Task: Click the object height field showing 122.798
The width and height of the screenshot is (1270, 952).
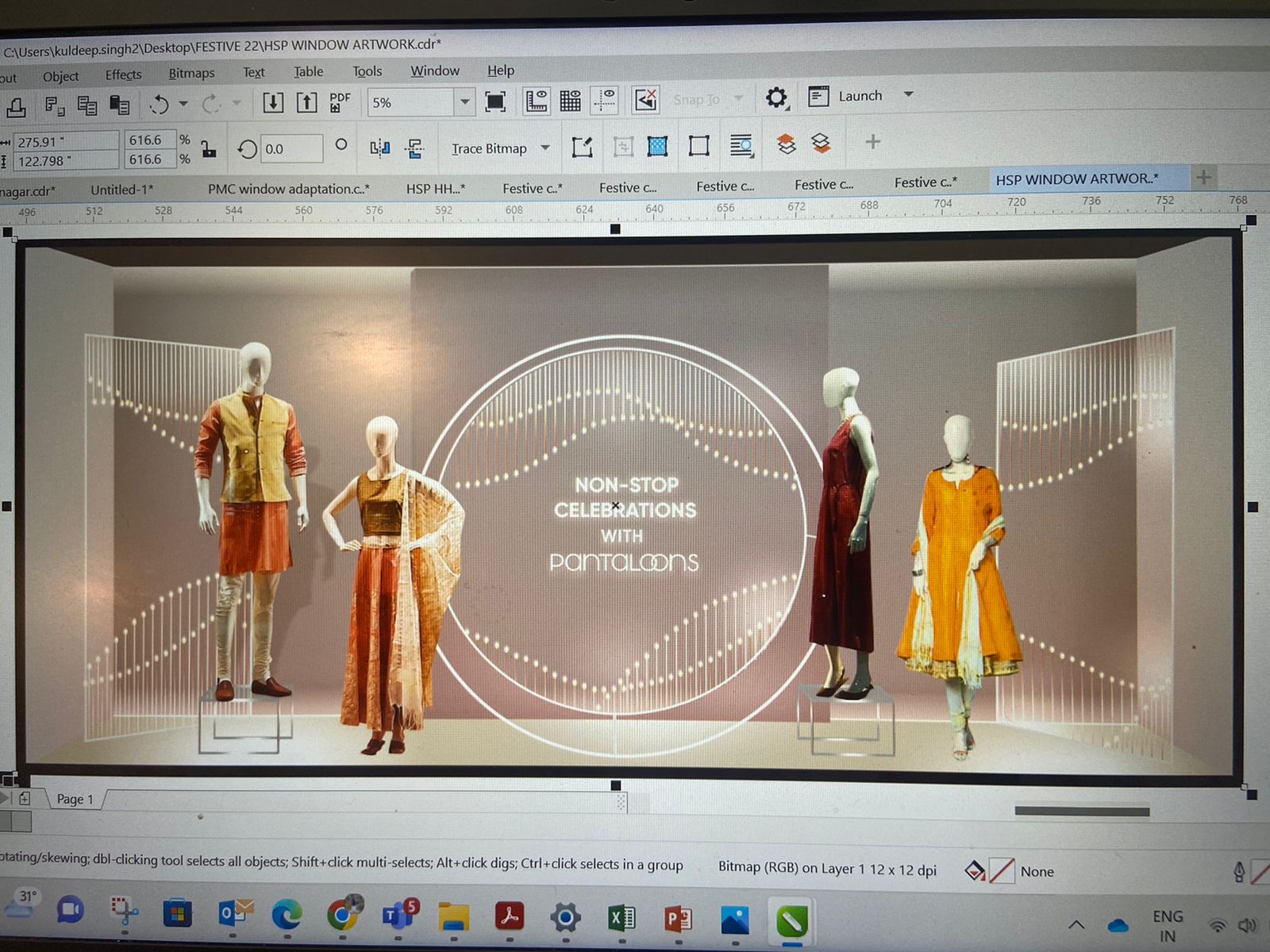Action: (x=66, y=161)
